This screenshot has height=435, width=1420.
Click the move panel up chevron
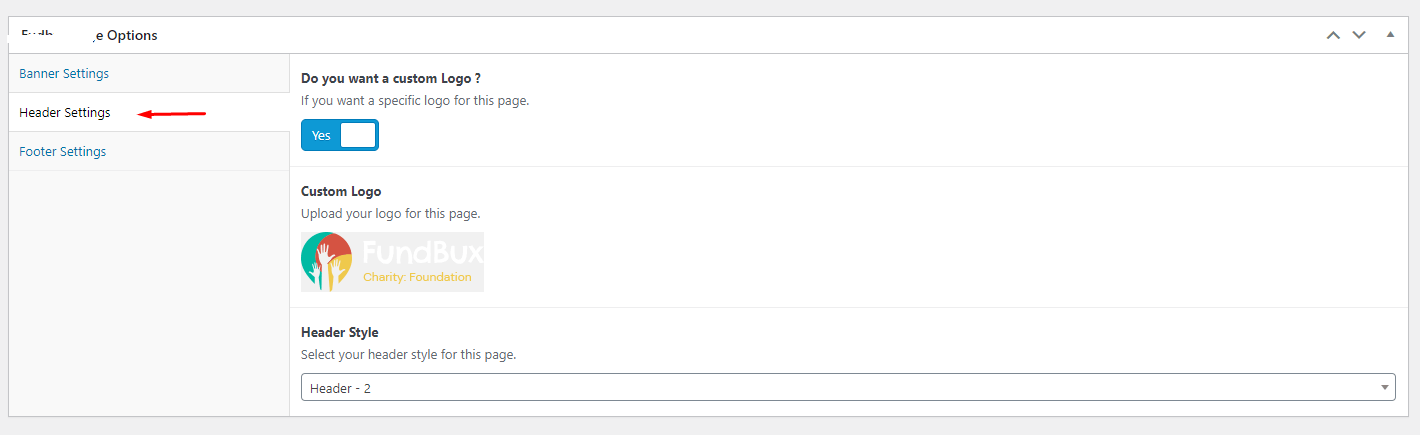tap(1333, 35)
